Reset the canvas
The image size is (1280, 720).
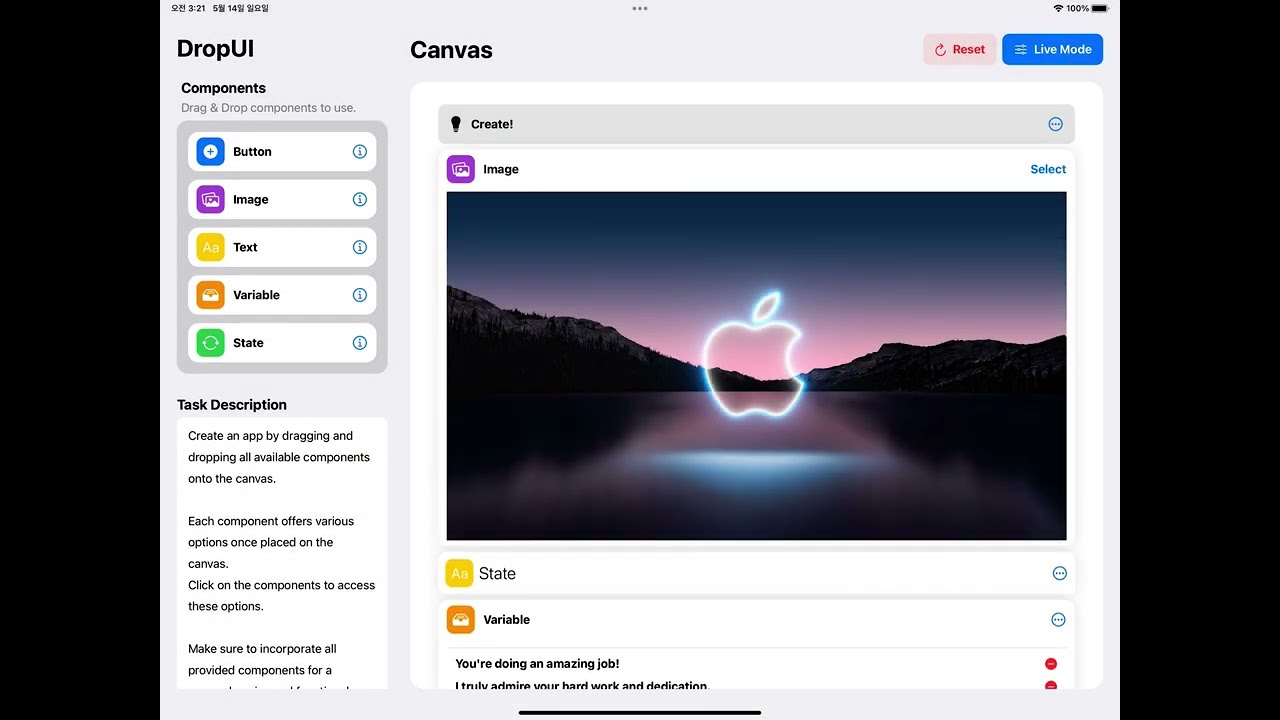click(x=960, y=49)
